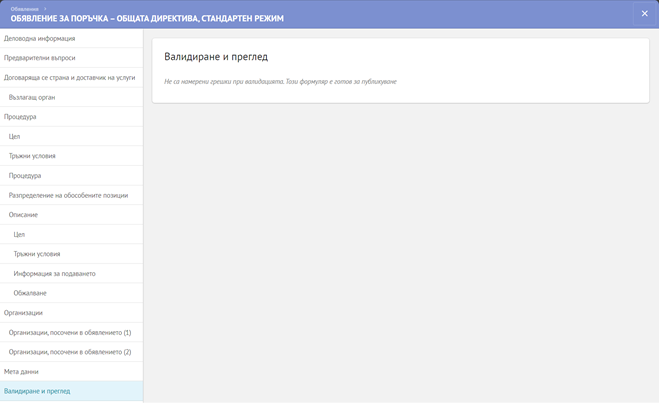Open Тръжни условия under Процедура section
This screenshot has height=403, width=659.
pos(32,156)
